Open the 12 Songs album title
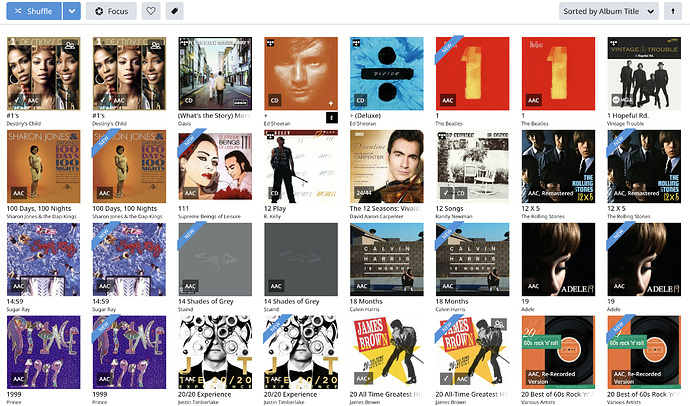Image resolution: width=690 pixels, height=406 pixels. pos(449,208)
